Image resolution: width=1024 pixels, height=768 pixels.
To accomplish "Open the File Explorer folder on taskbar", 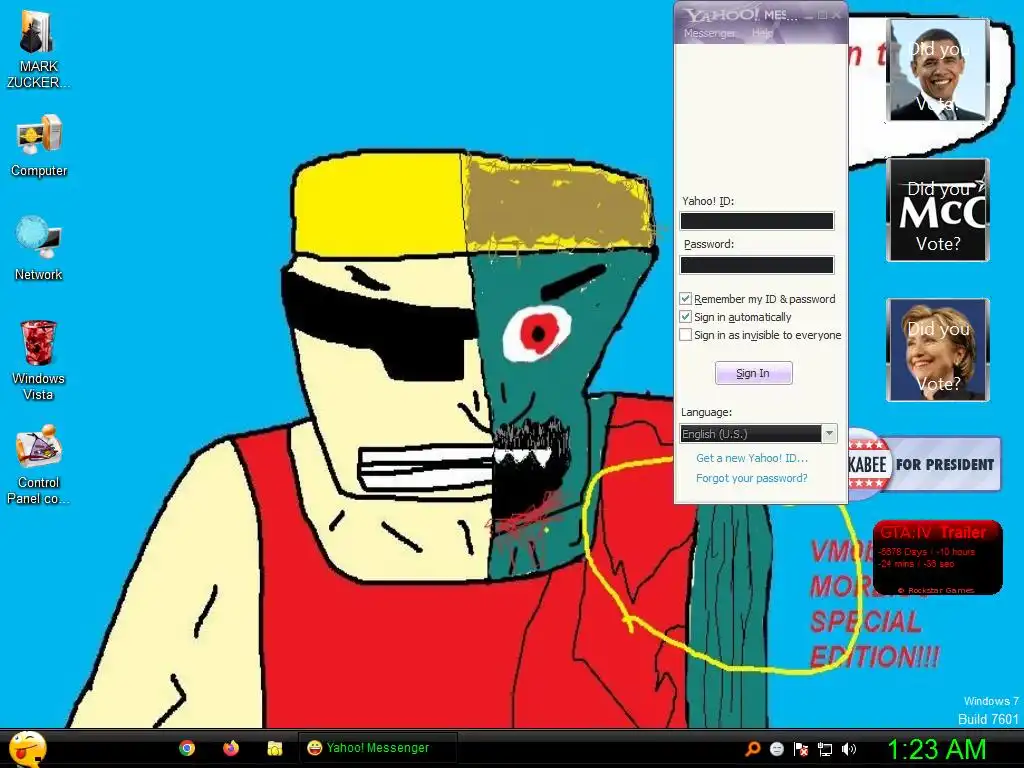I will (x=274, y=748).
